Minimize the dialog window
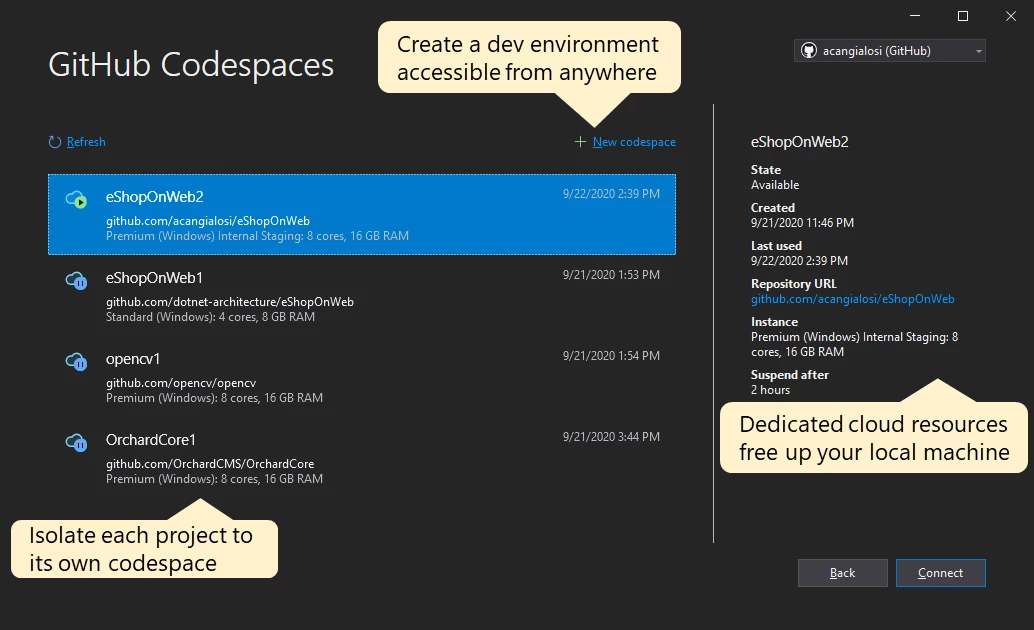The height and width of the screenshot is (630, 1034). [x=917, y=16]
